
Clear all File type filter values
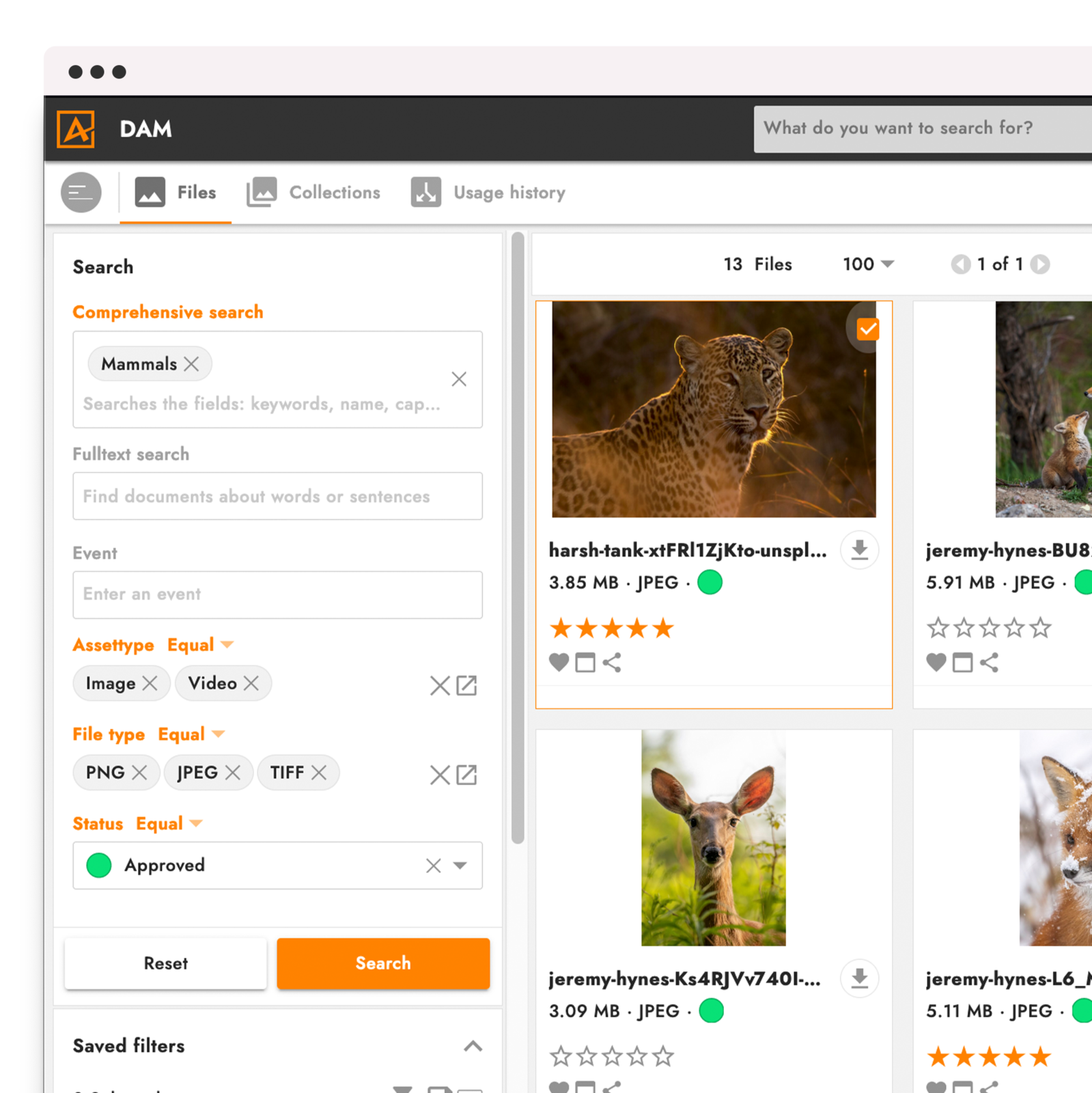tap(440, 775)
